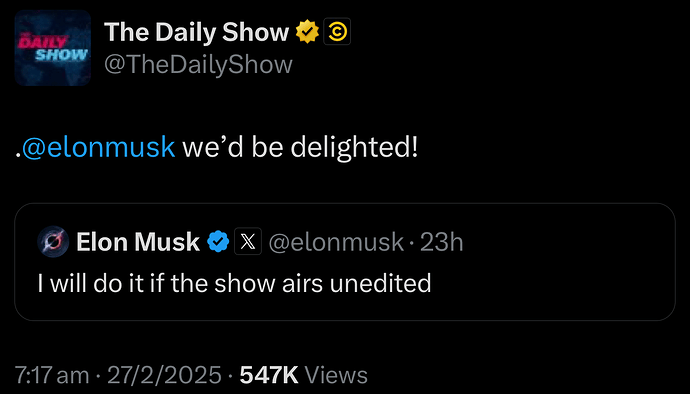Click blue verified badge beside Elon Musk

(218, 242)
